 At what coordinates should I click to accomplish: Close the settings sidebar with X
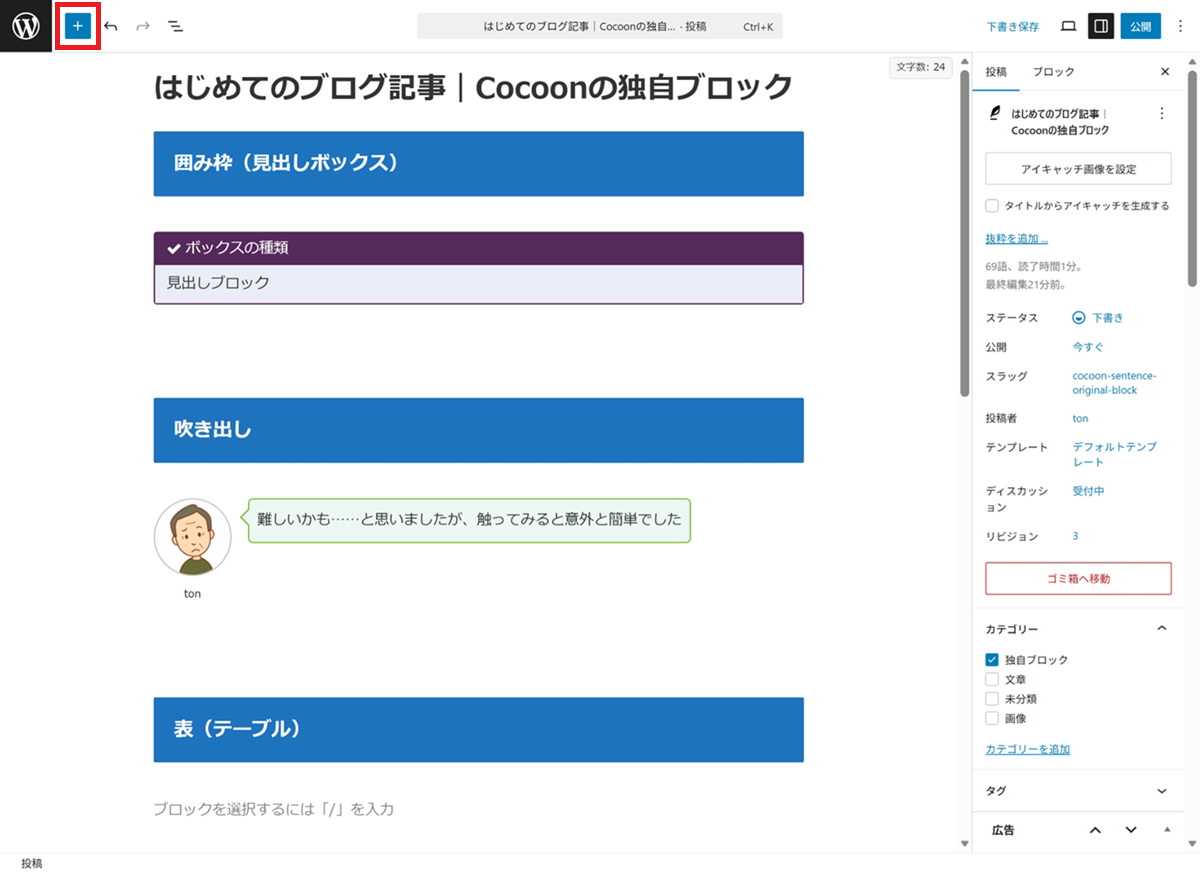click(x=1164, y=72)
